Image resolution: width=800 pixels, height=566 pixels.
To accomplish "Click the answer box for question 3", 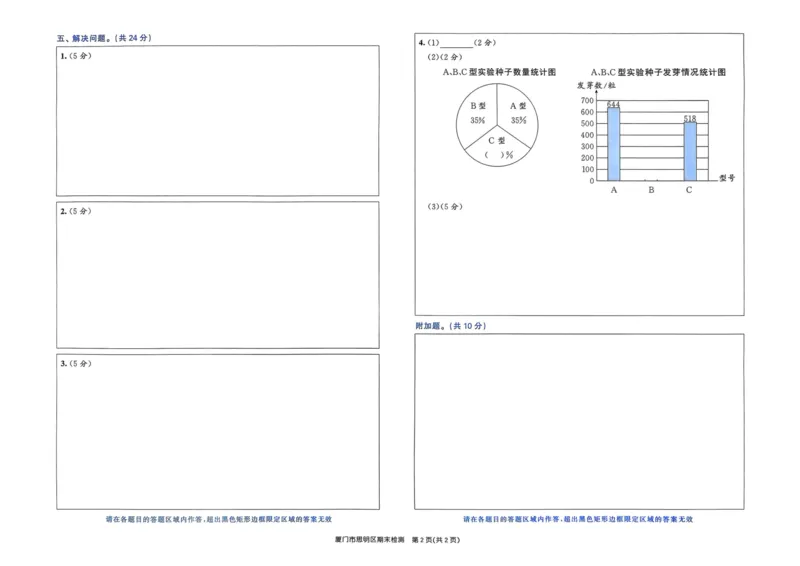I will [218, 430].
